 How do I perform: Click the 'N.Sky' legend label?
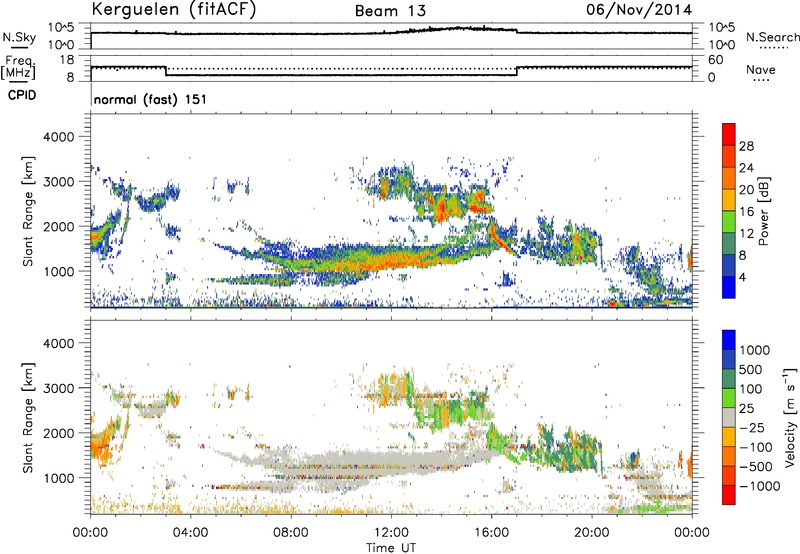(19, 37)
